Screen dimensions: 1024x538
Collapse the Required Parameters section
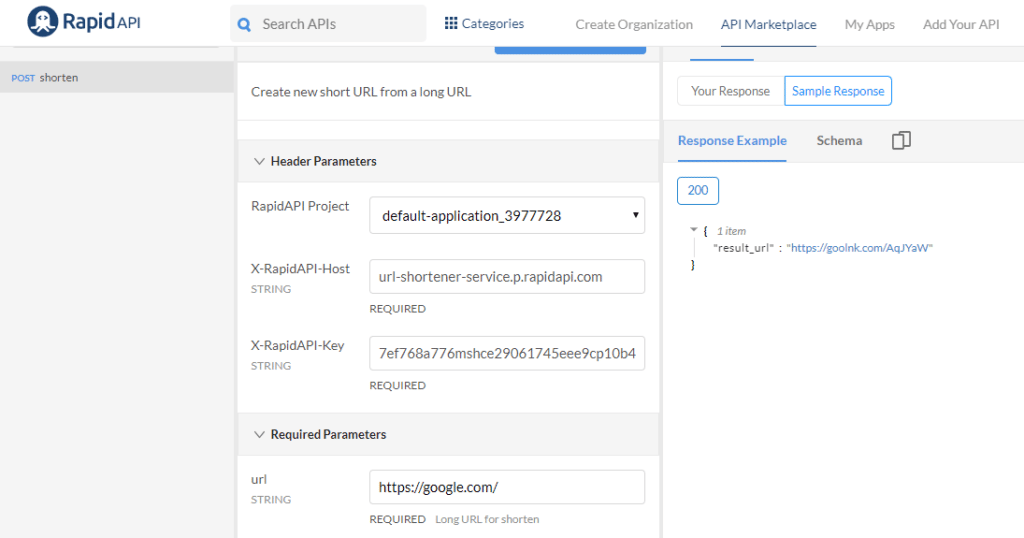[x=259, y=434]
